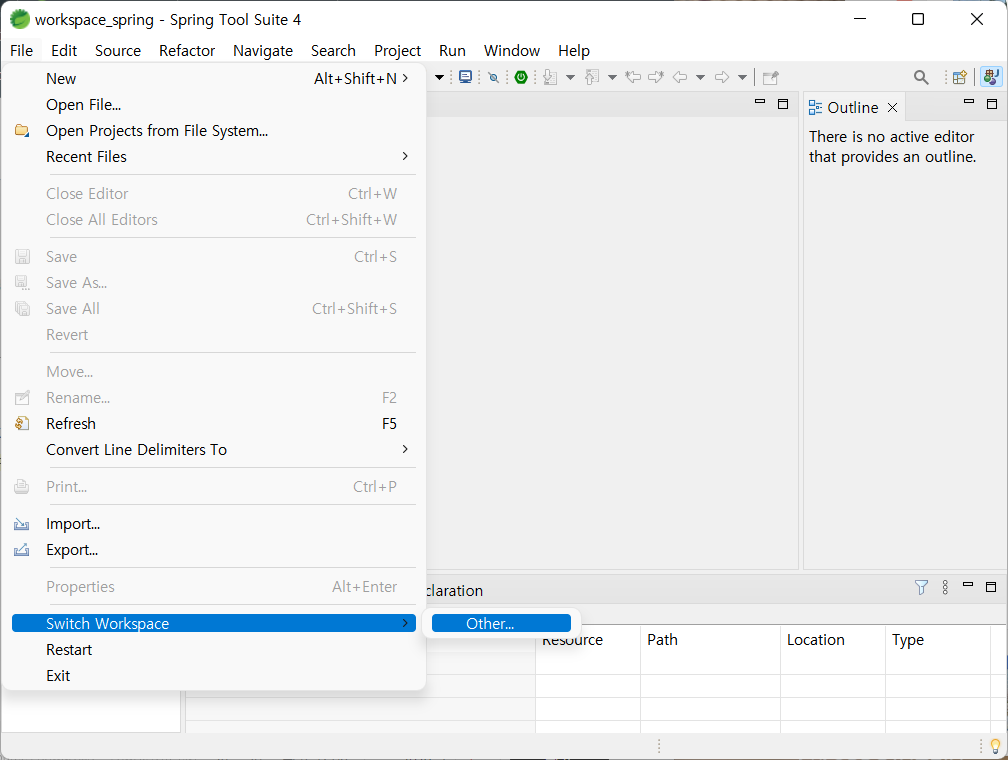Click the next edit location icon

[x=656, y=77]
